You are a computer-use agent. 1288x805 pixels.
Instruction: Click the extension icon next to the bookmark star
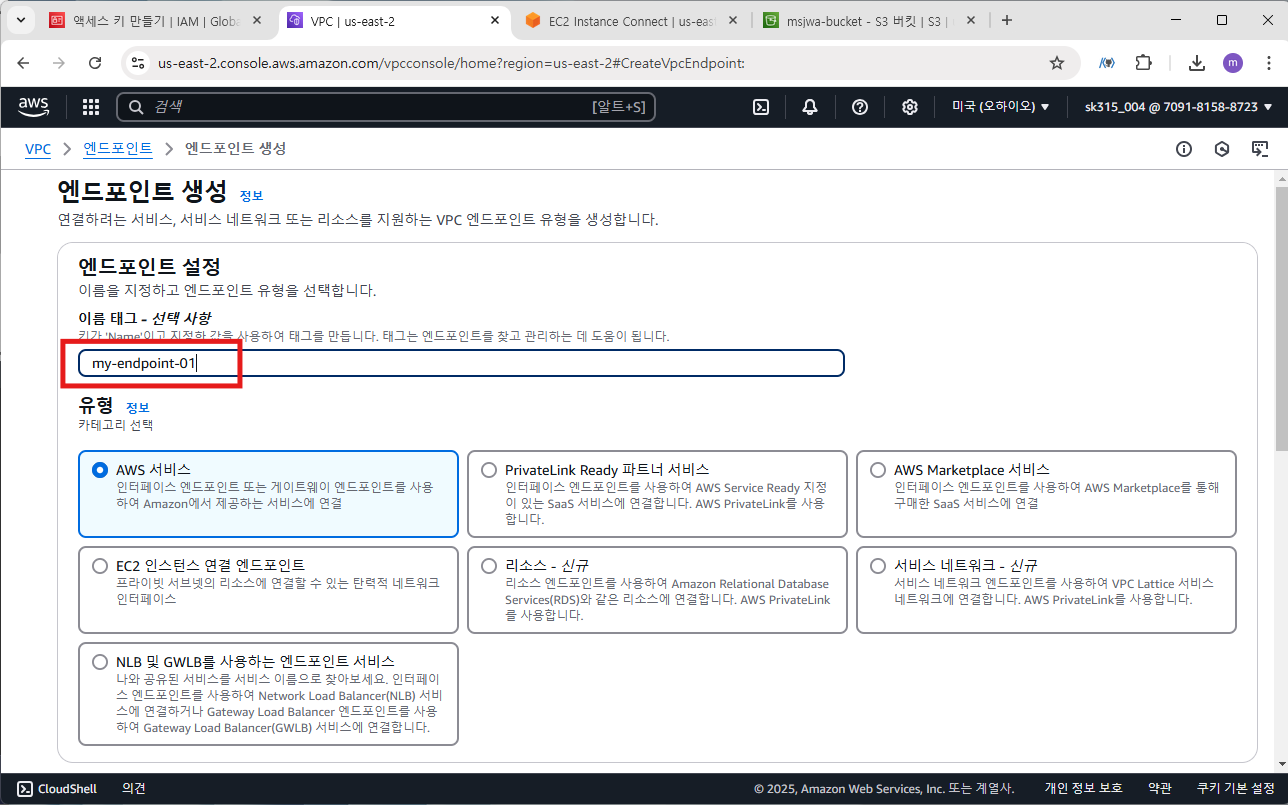pos(1107,63)
